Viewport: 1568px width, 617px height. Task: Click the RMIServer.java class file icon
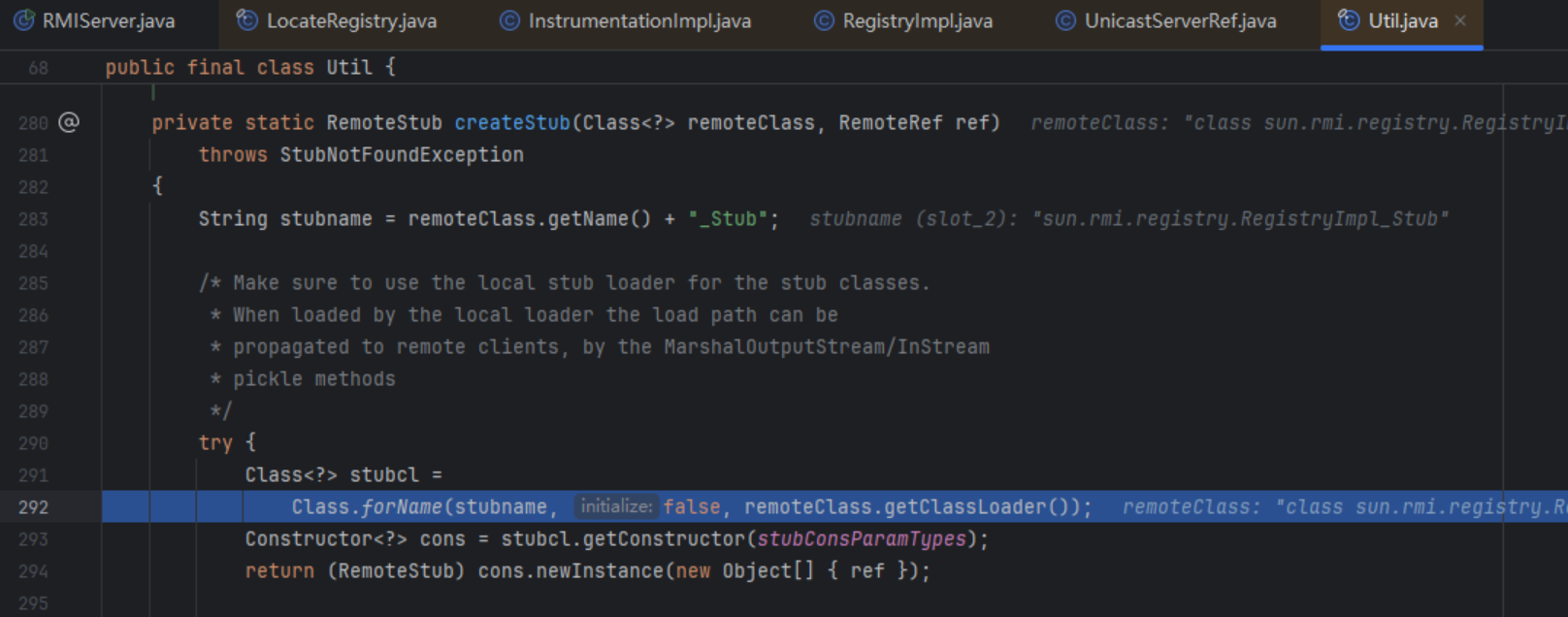[x=24, y=20]
